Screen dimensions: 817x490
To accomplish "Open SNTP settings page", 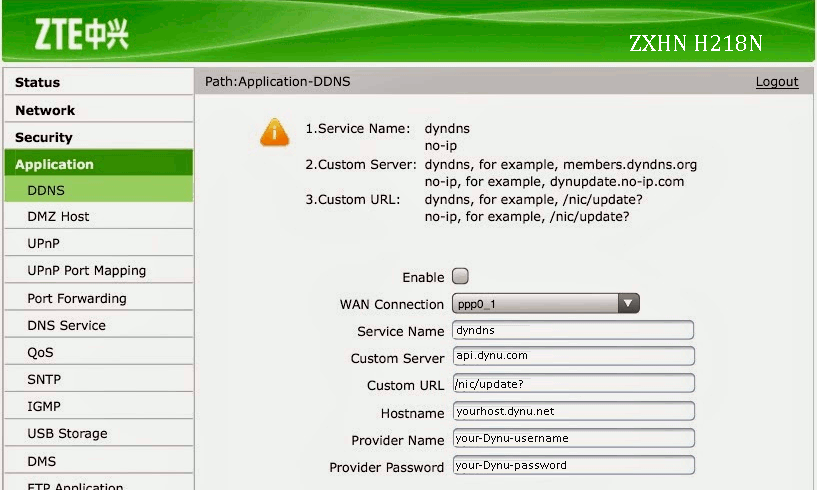I will tap(99, 379).
